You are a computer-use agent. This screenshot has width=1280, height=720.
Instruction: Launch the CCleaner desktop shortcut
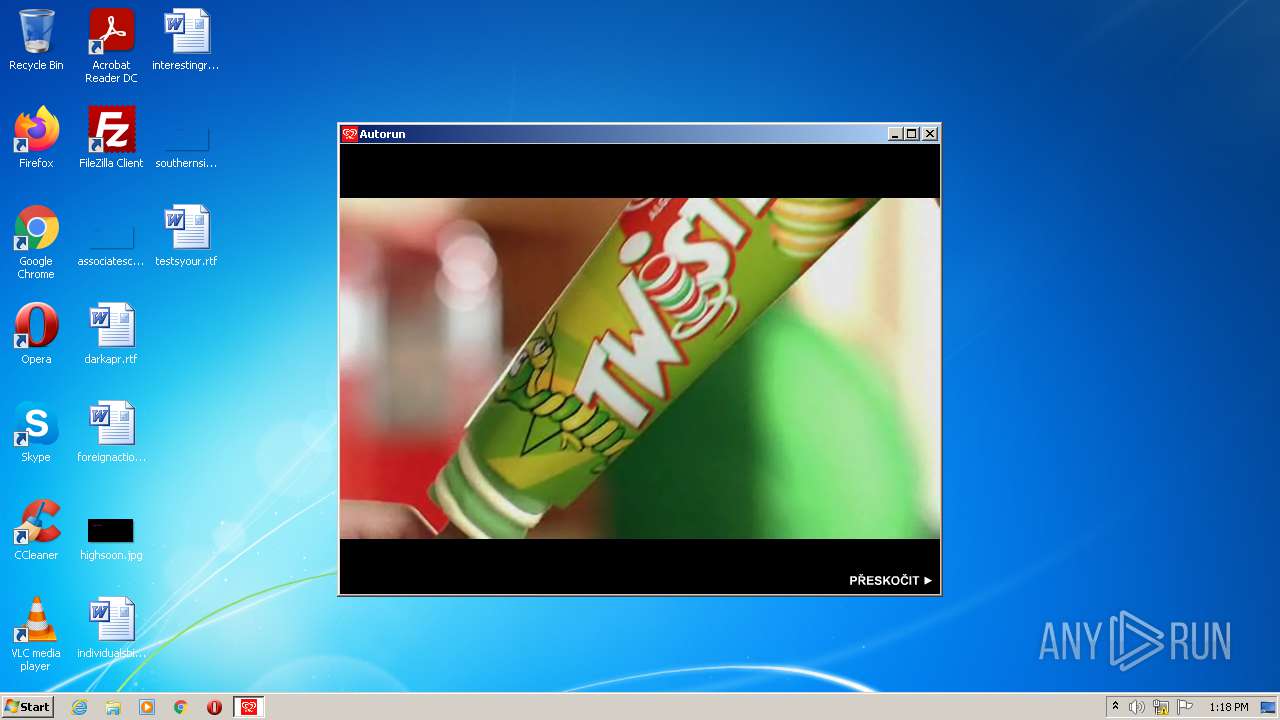click(x=36, y=530)
